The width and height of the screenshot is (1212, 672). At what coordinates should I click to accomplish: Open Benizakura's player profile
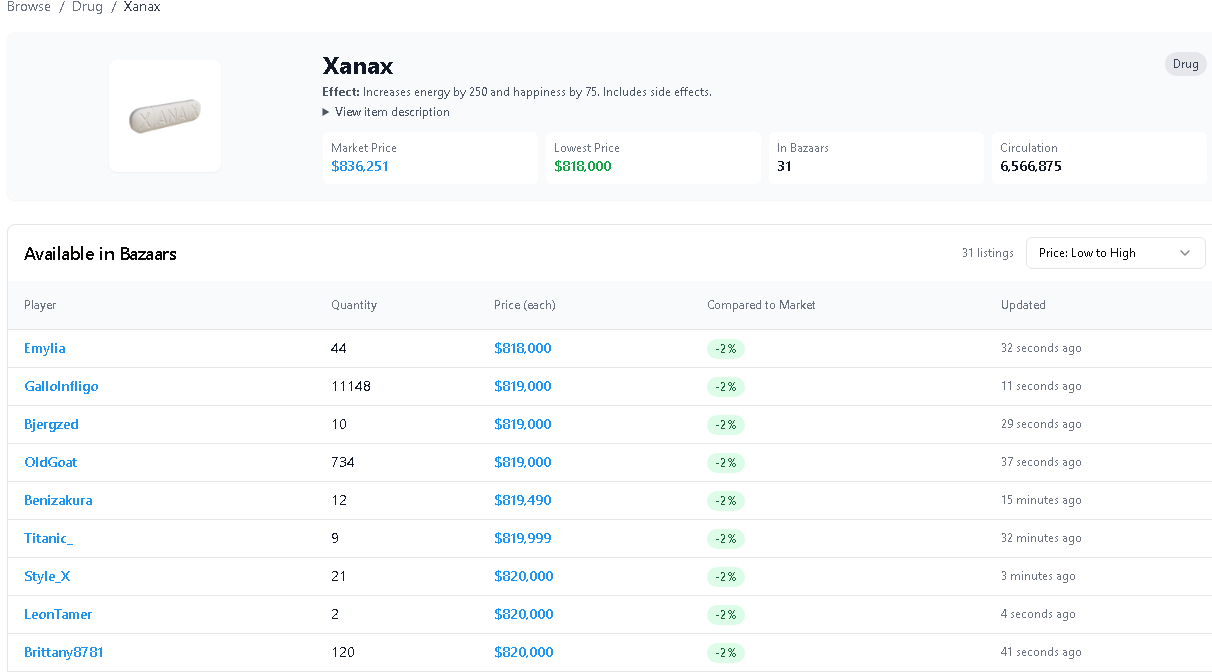coord(58,500)
